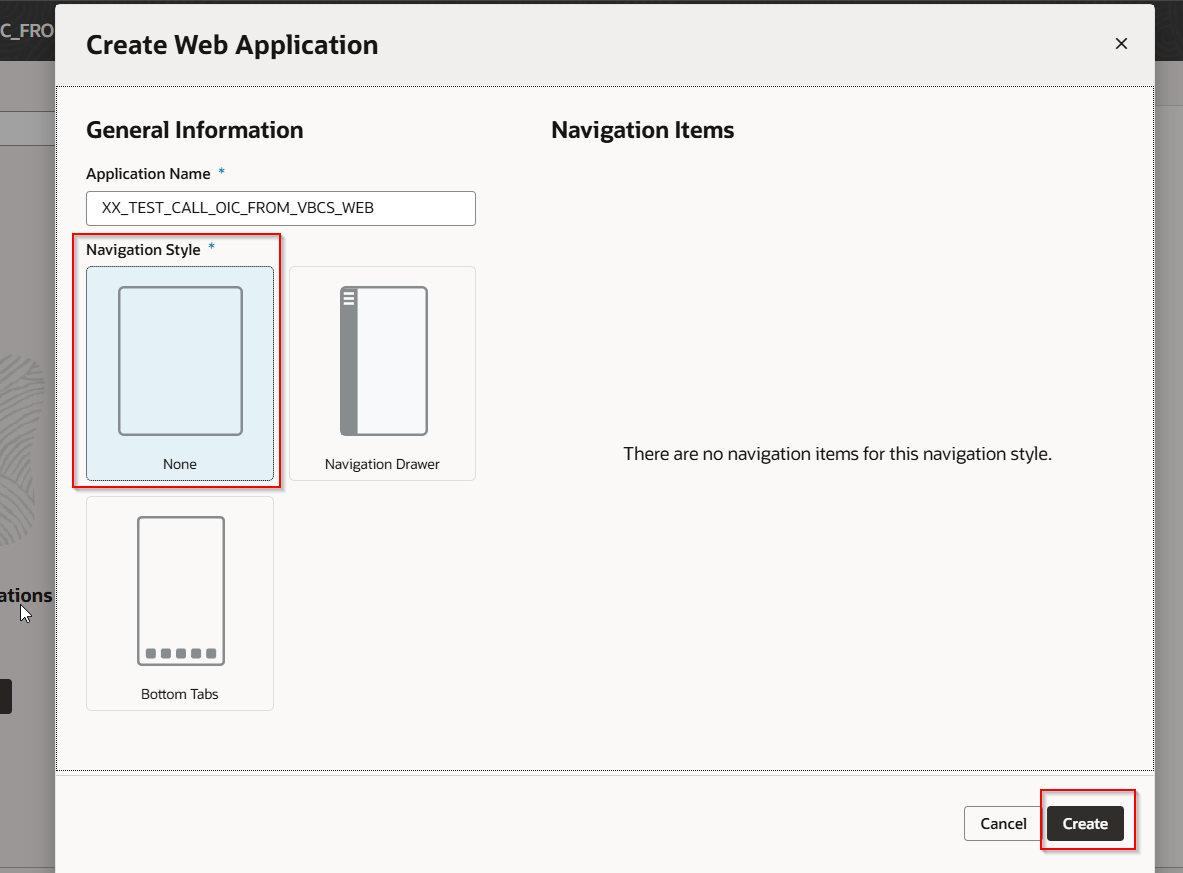
Task: Click the Bottom Tabs preview icon
Action: [x=180, y=590]
